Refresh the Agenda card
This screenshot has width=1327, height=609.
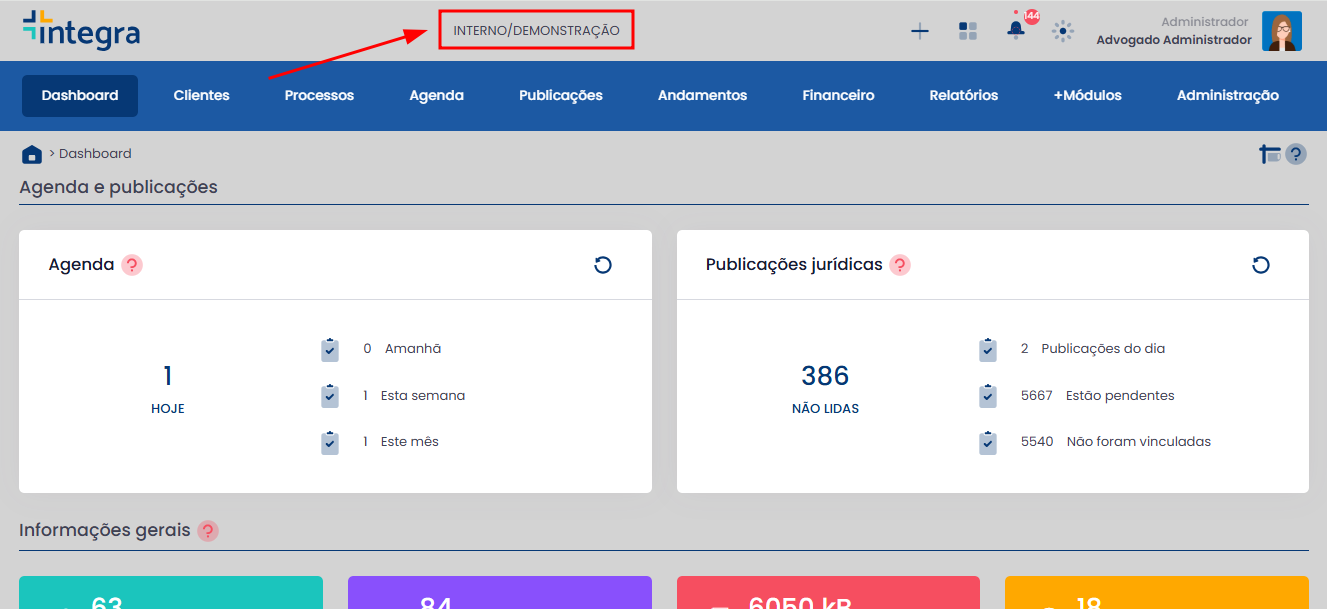click(602, 265)
